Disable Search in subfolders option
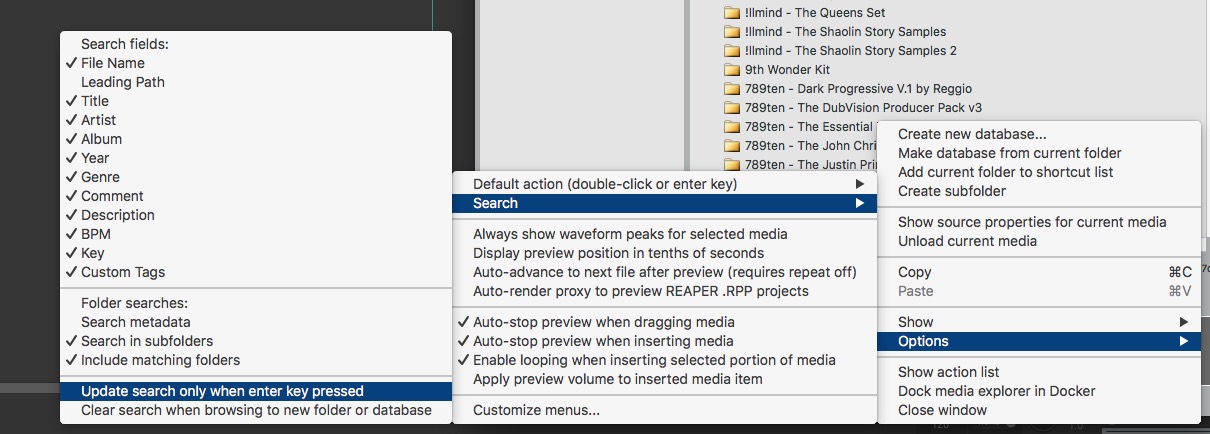Image resolution: width=1210 pixels, height=434 pixels. point(146,341)
